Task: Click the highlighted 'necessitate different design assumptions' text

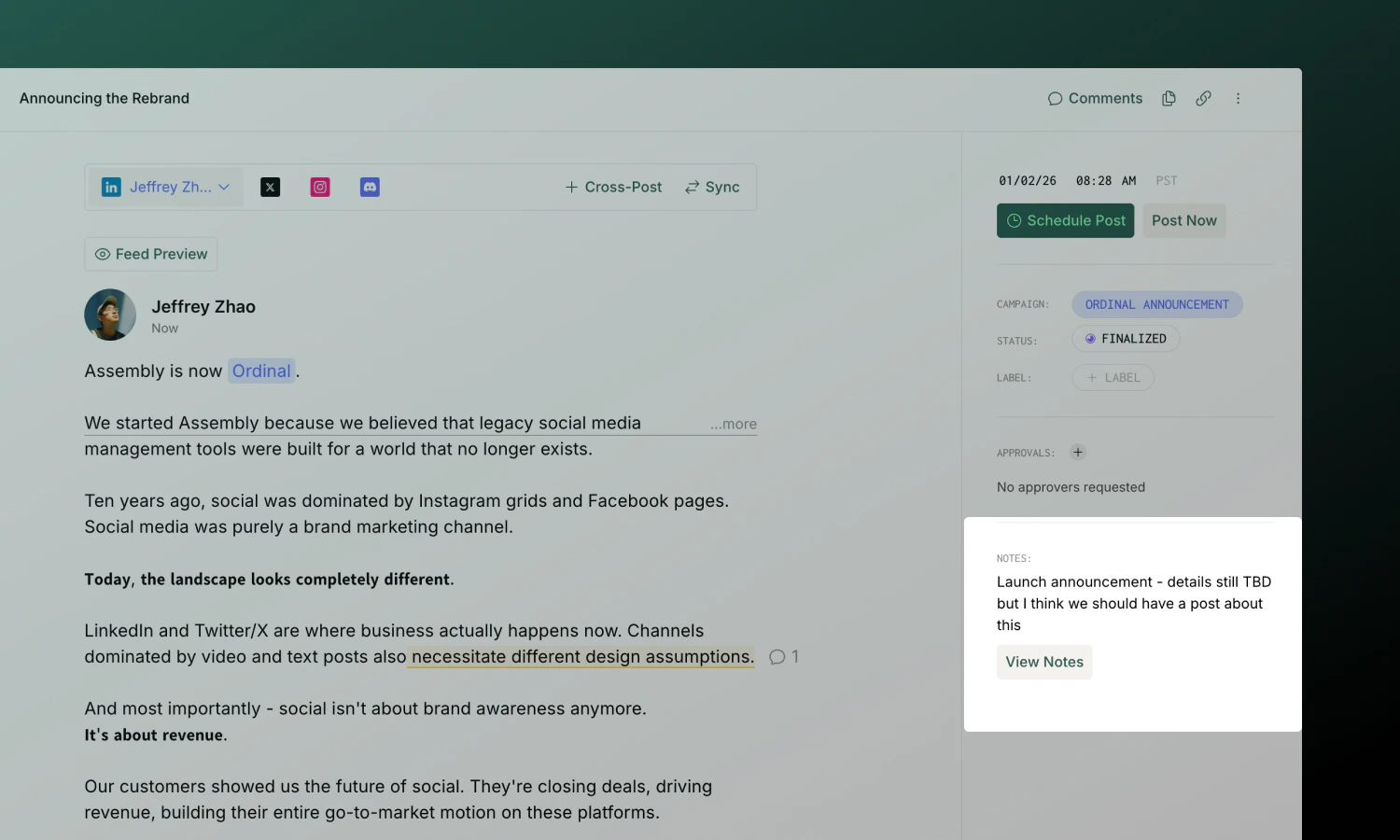Action: coord(582,657)
